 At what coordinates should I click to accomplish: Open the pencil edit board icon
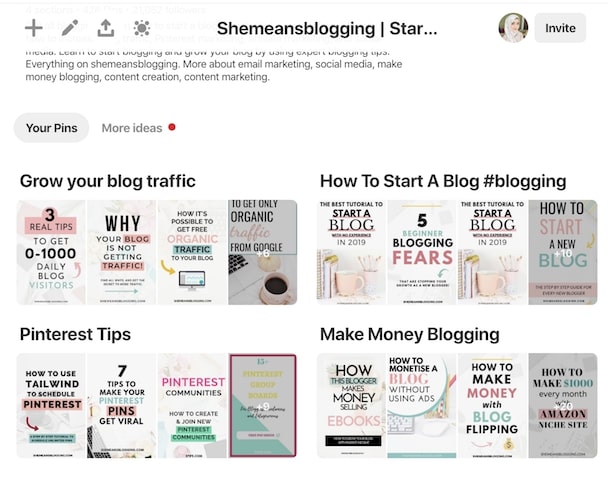(x=70, y=28)
